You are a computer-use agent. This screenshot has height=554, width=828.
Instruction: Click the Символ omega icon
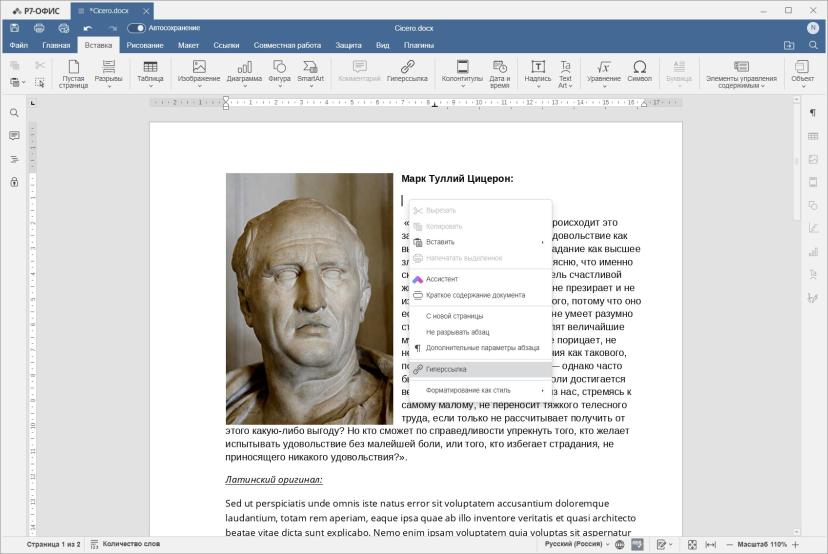pyautogui.click(x=639, y=71)
